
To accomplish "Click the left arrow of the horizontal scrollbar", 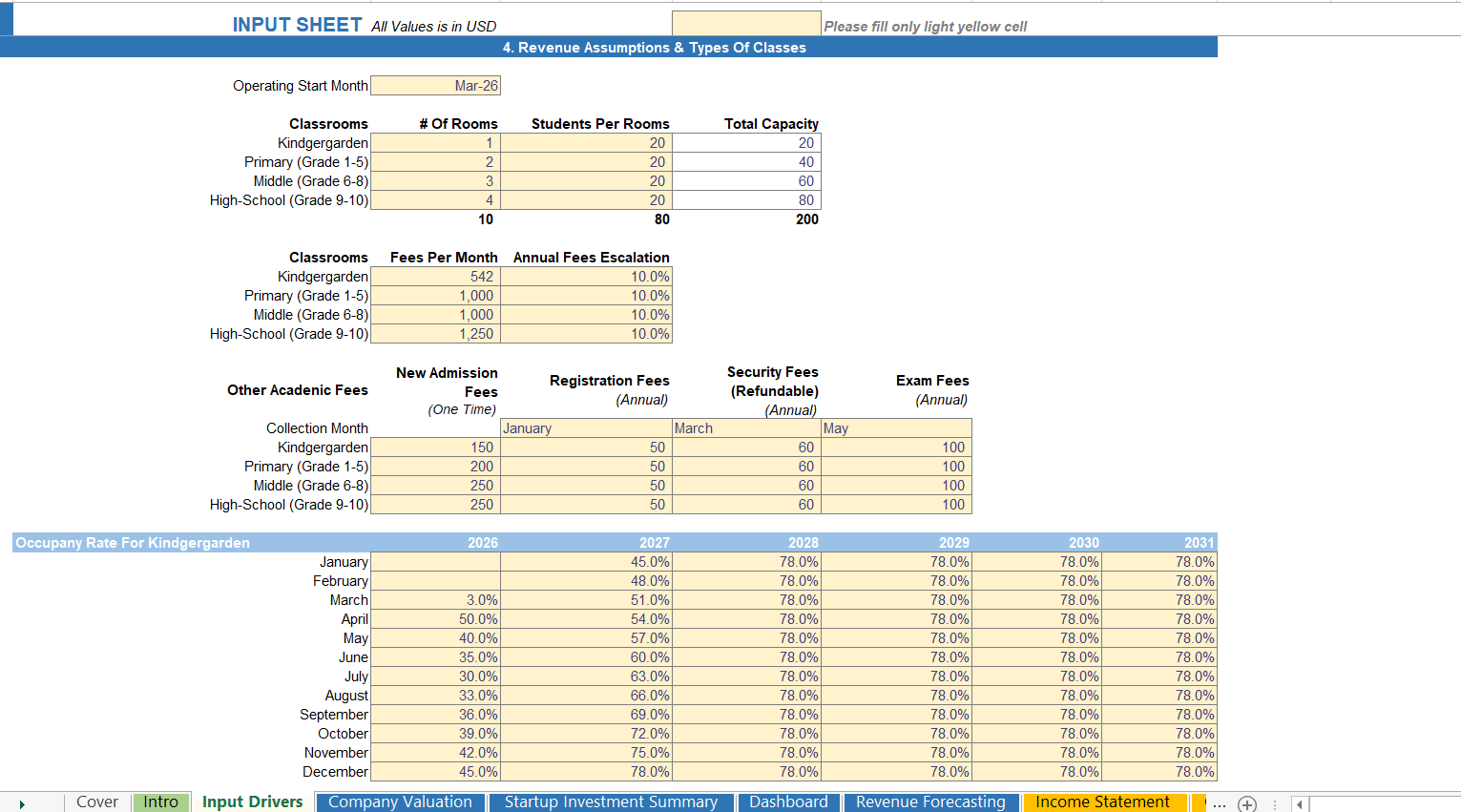I will [1300, 804].
